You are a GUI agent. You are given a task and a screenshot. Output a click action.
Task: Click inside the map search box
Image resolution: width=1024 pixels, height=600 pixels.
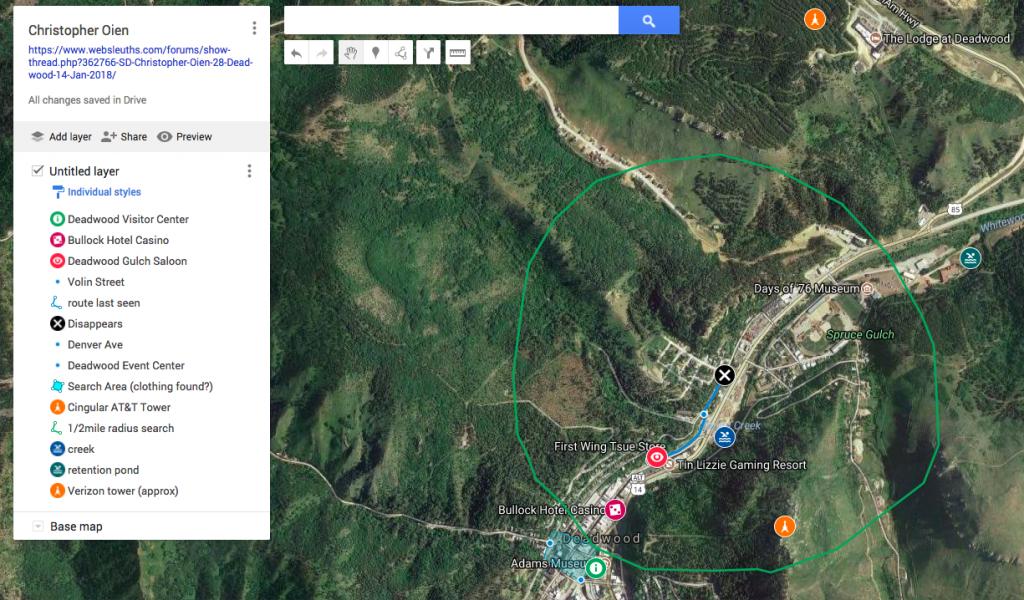450,20
